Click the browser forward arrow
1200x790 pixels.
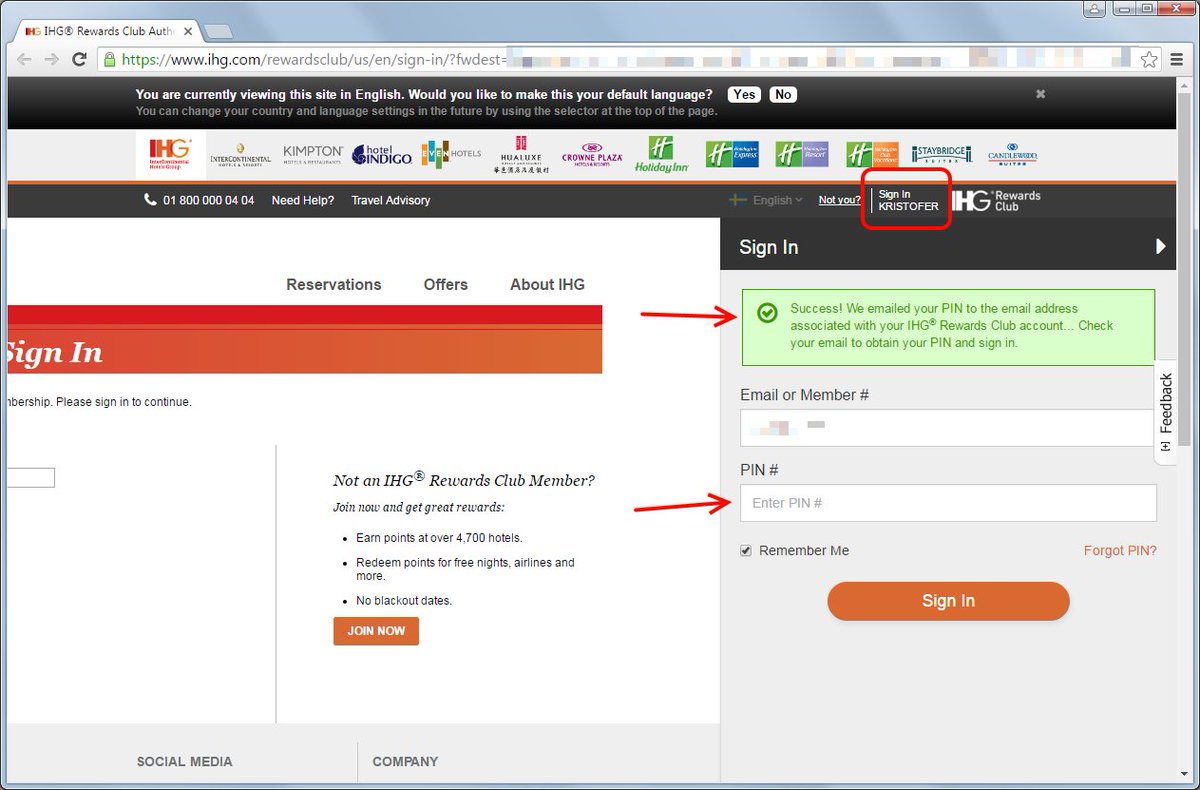pyautogui.click(x=51, y=60)
